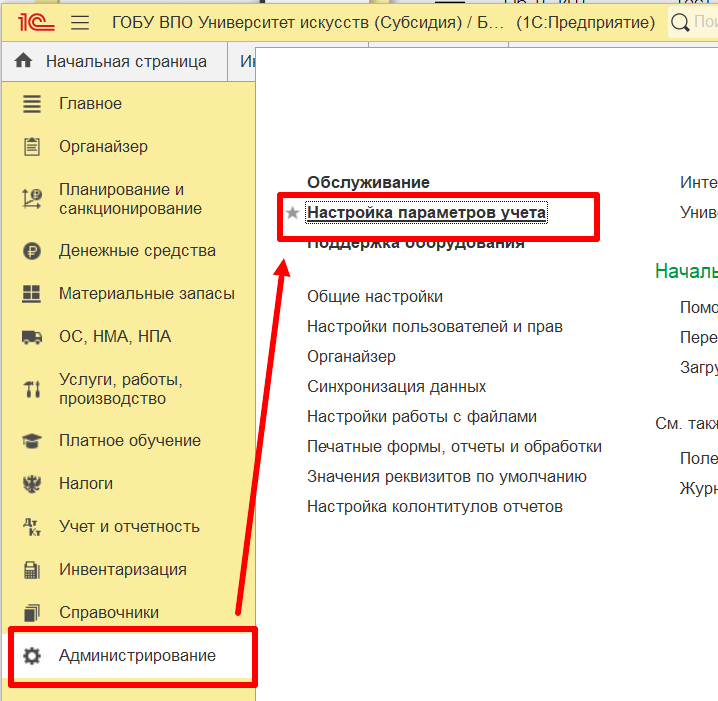Click the Главное section list icon
This screenshot has height=701, width=718.
(32, 104)
